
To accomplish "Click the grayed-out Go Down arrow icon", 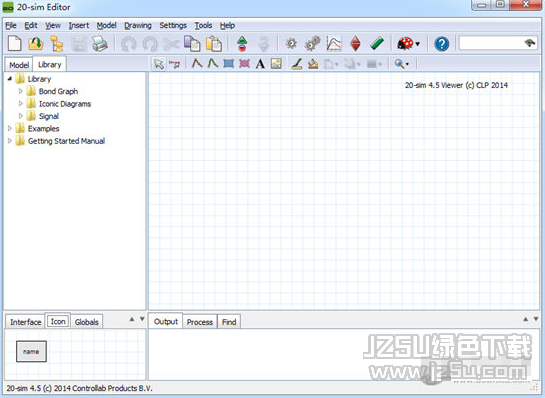I will tap(264, 44).
